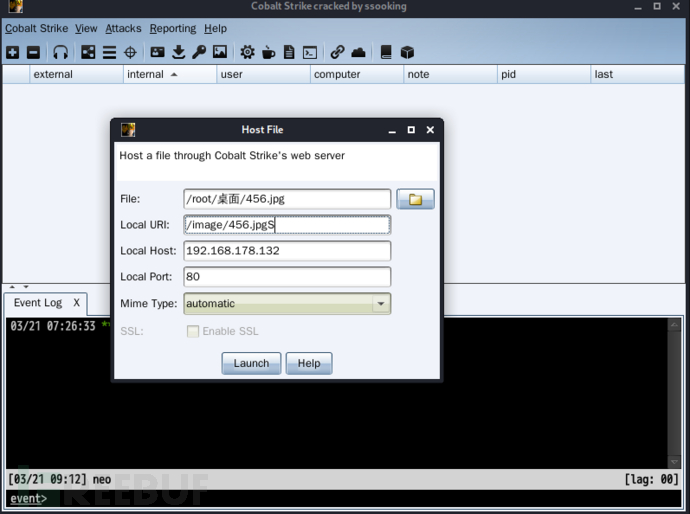Click the 03/21 07:26:33 log timestamp
The height and width of the screenshot is (514, 690).
(53, 326)
